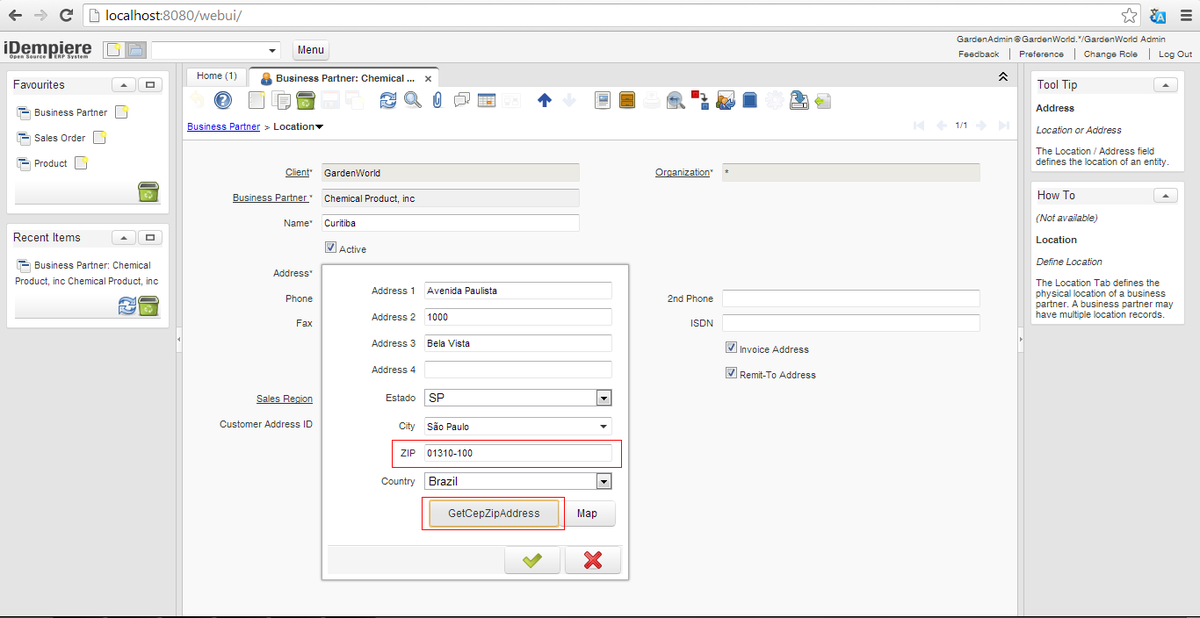The height and width of the screenshot is (618, 1200).
Task: Click the blue Parent Record up arrow
Action: tap(545, 100)
